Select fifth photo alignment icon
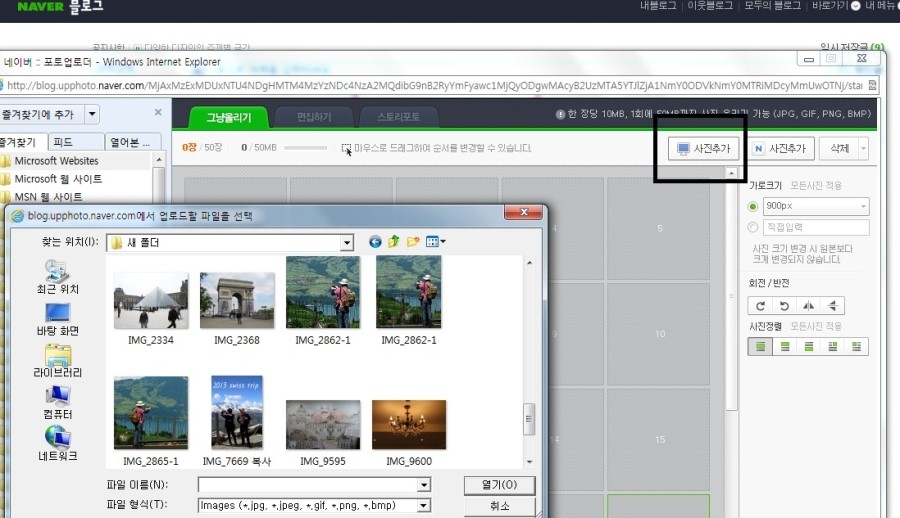 pos(856,346)
